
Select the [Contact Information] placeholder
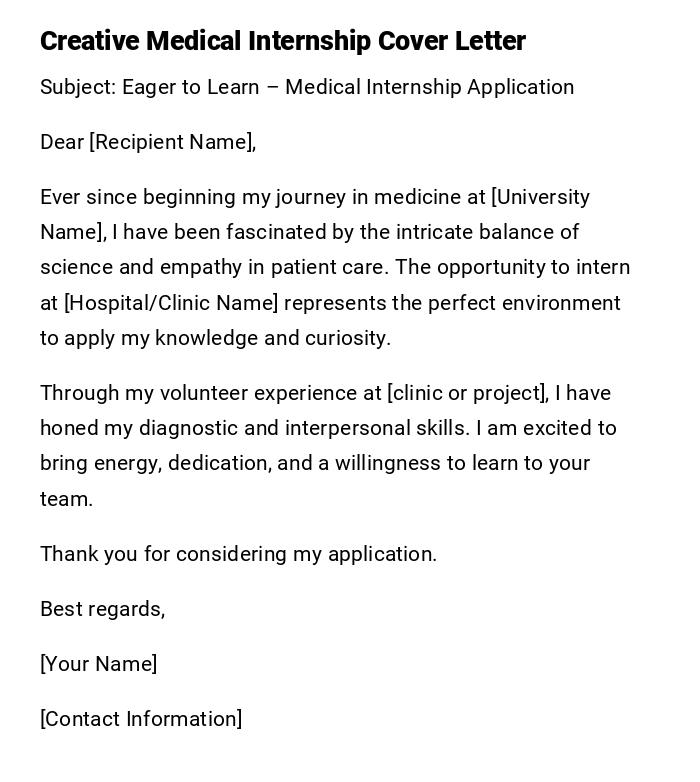pos(141,719)
